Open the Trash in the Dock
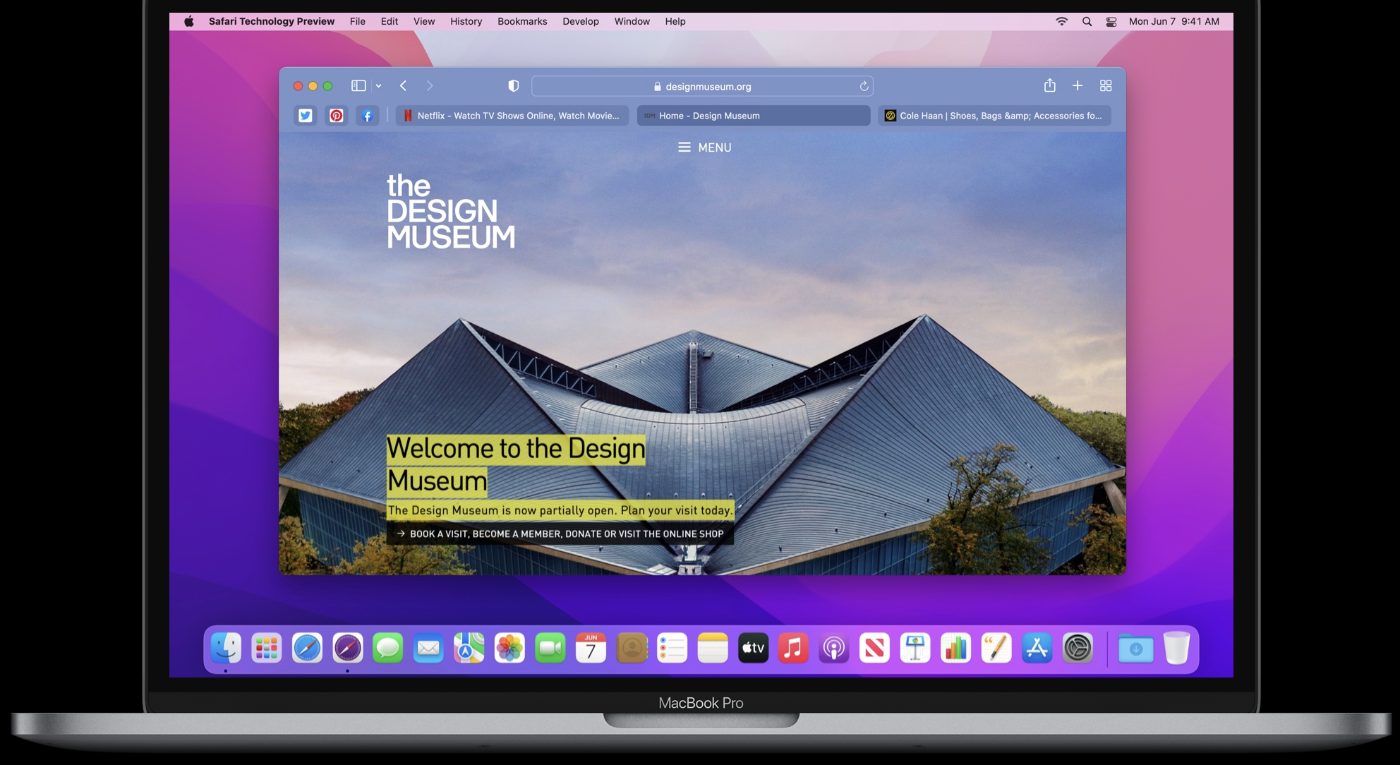 [1177, 648]
